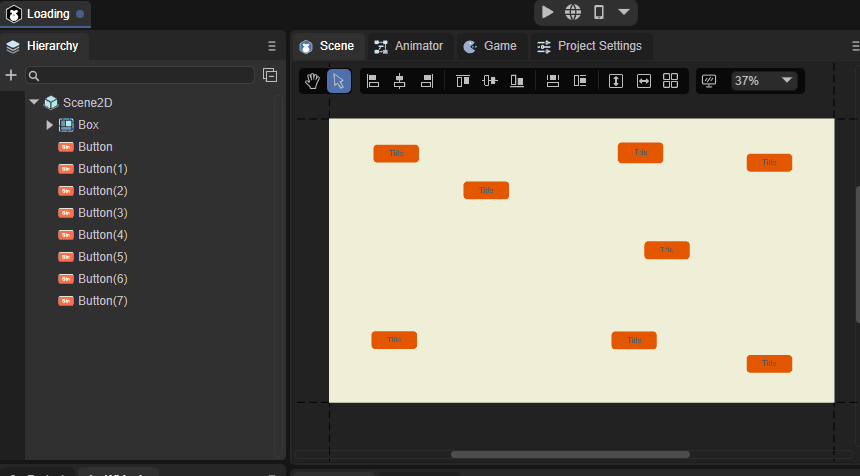Switch to the Animator tab
Screen dimensions: 860x476
[408, 46]
